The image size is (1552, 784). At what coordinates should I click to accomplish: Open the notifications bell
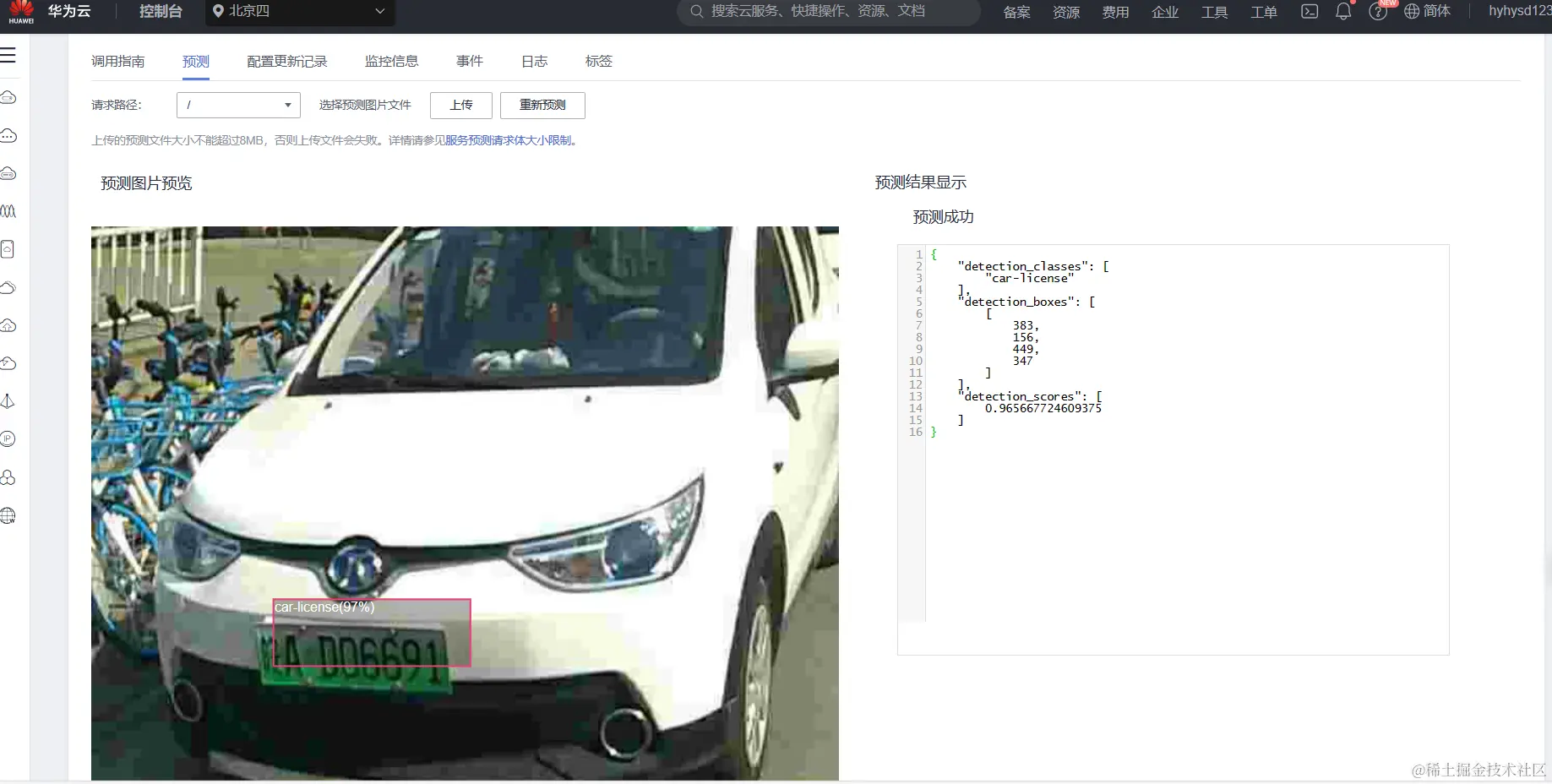(1343, 11)
